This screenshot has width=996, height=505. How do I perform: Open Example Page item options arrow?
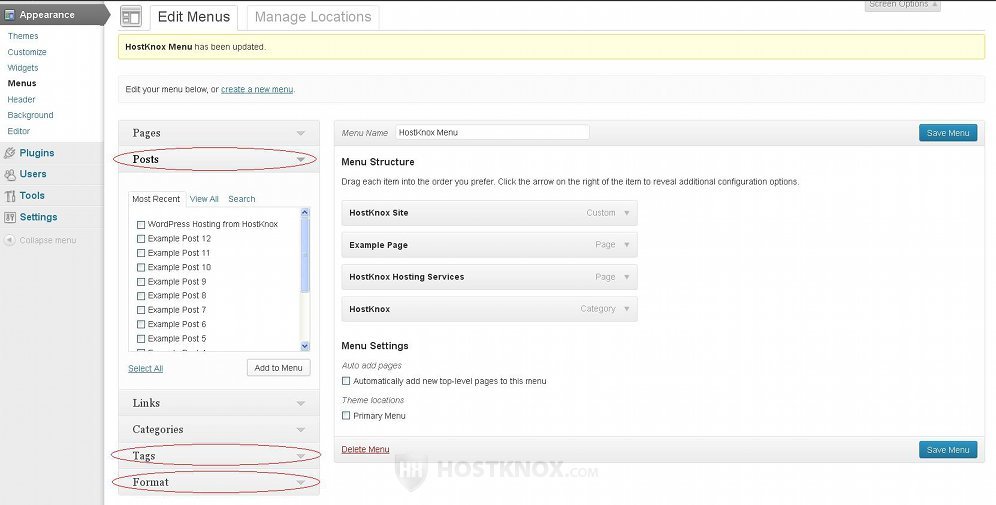point(626,245)
